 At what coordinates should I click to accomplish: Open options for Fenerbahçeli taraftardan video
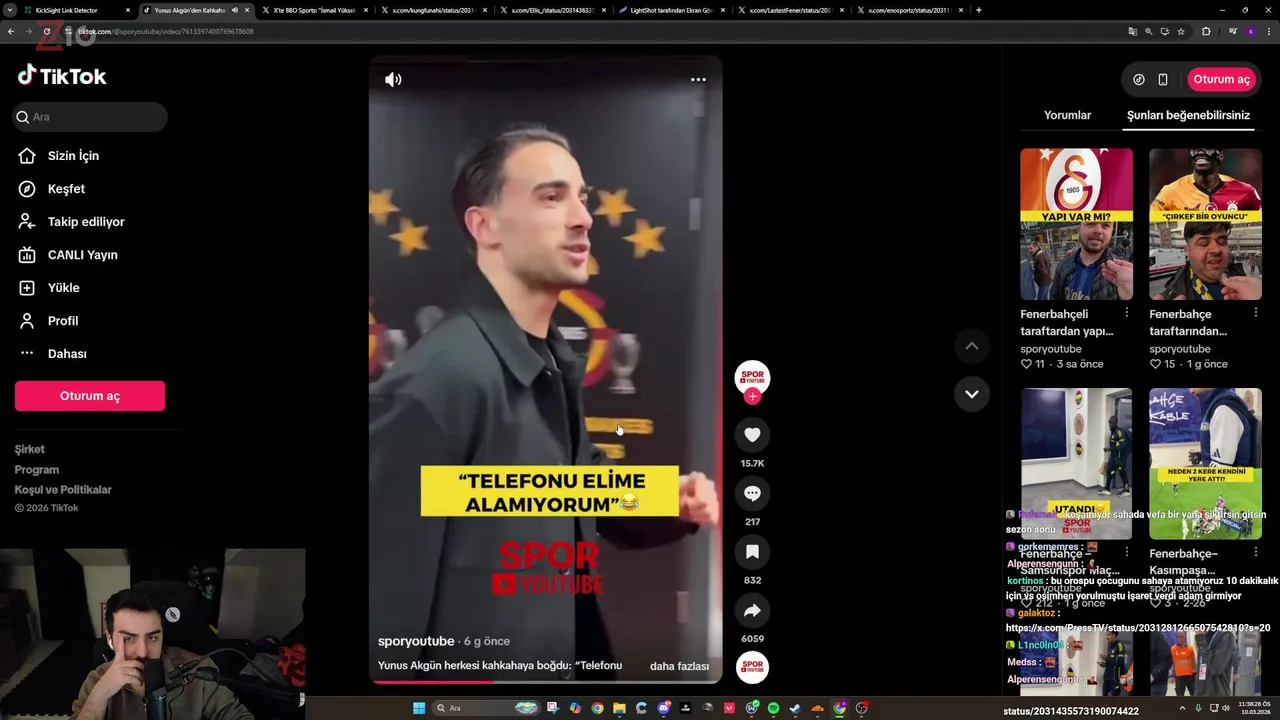click(1127, 313)
